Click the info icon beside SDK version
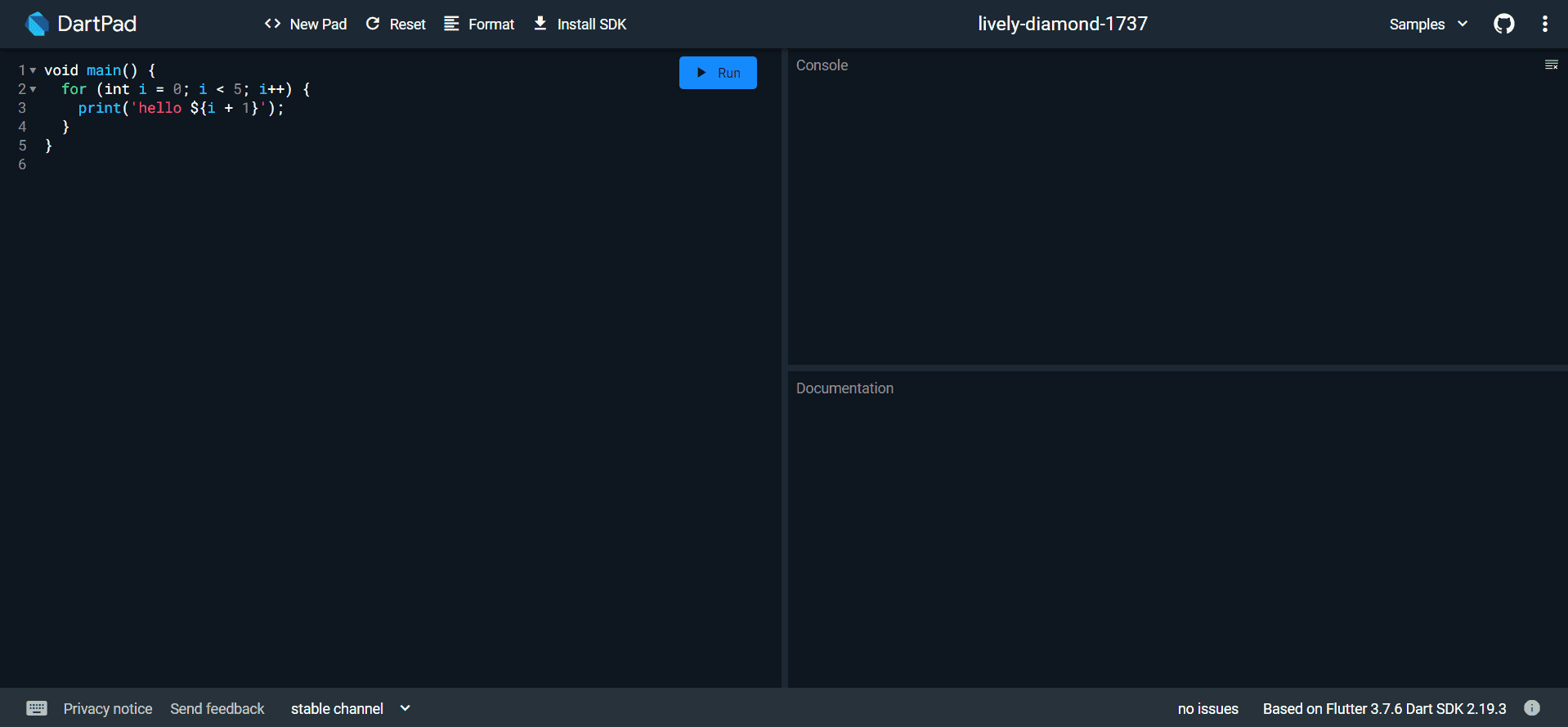Image resolution: width=1568 pixels, height=727 pixels. point(1531,708)
